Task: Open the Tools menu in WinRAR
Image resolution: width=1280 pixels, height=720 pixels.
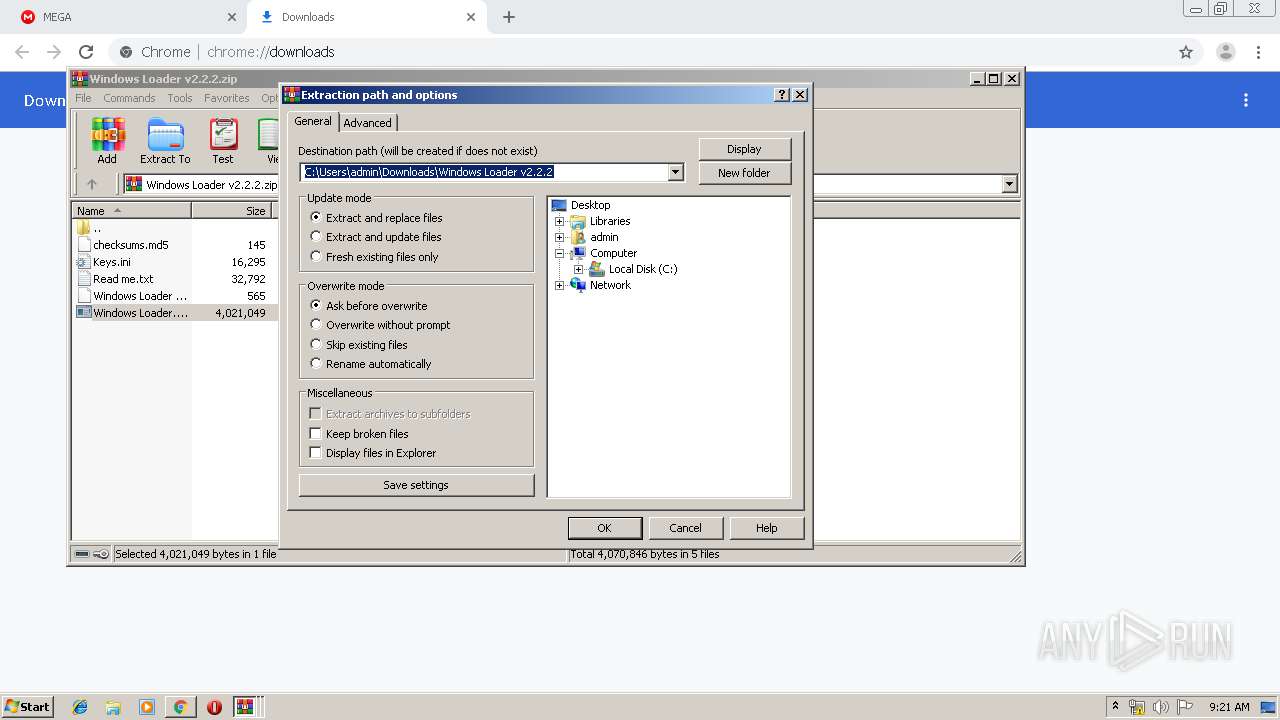Action: tap(180, 98)
